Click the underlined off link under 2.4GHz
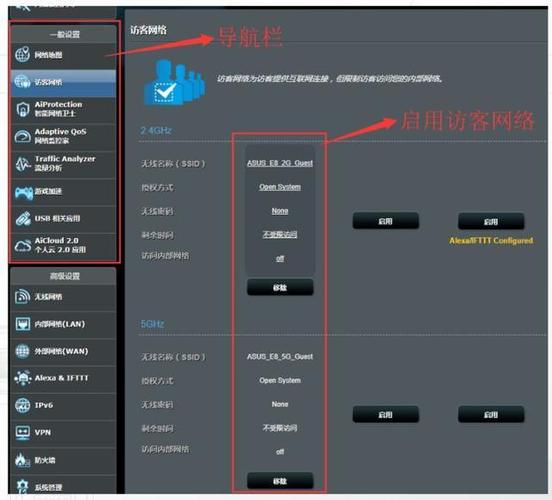Screen dimensions: 552x500 (x=280, y=259)
